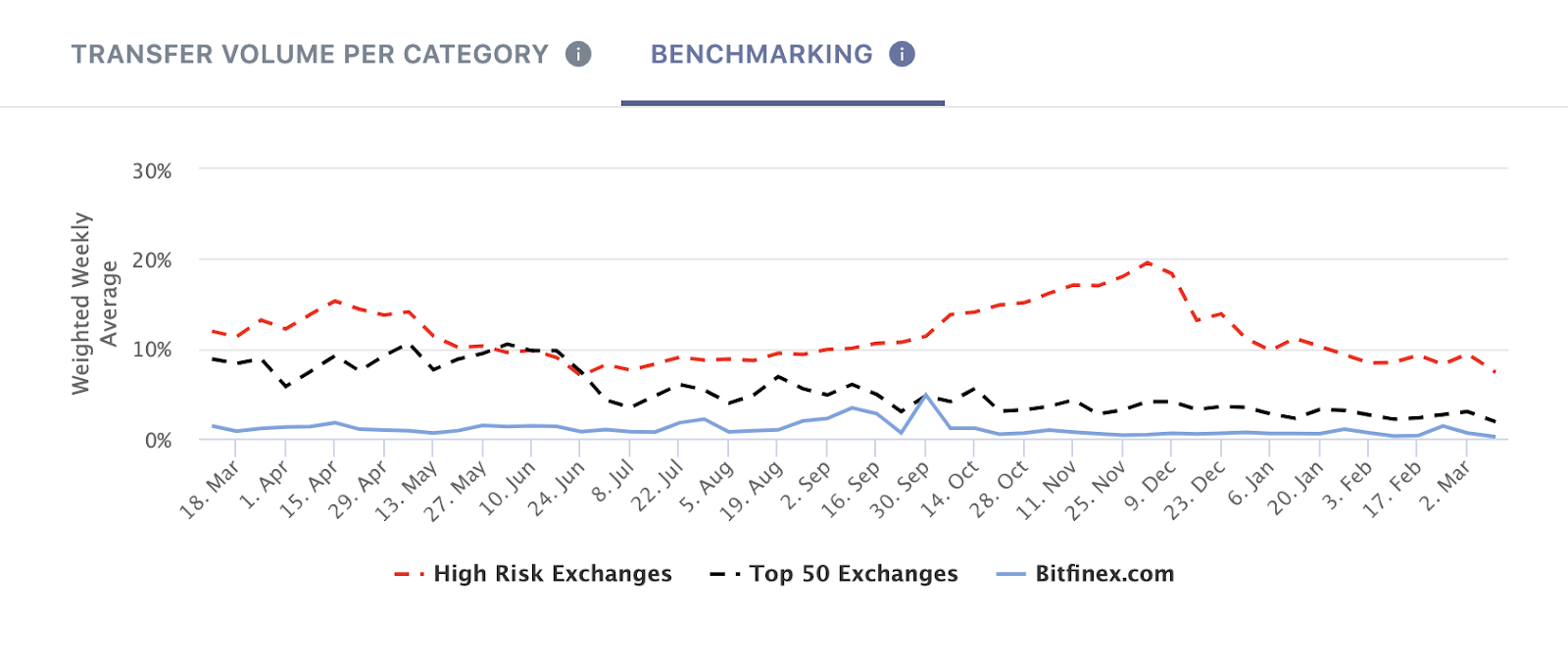This screenshot has height=665, width=1568.
Task: Click the 20% y-axis label
Action: [x=152, y=261]
